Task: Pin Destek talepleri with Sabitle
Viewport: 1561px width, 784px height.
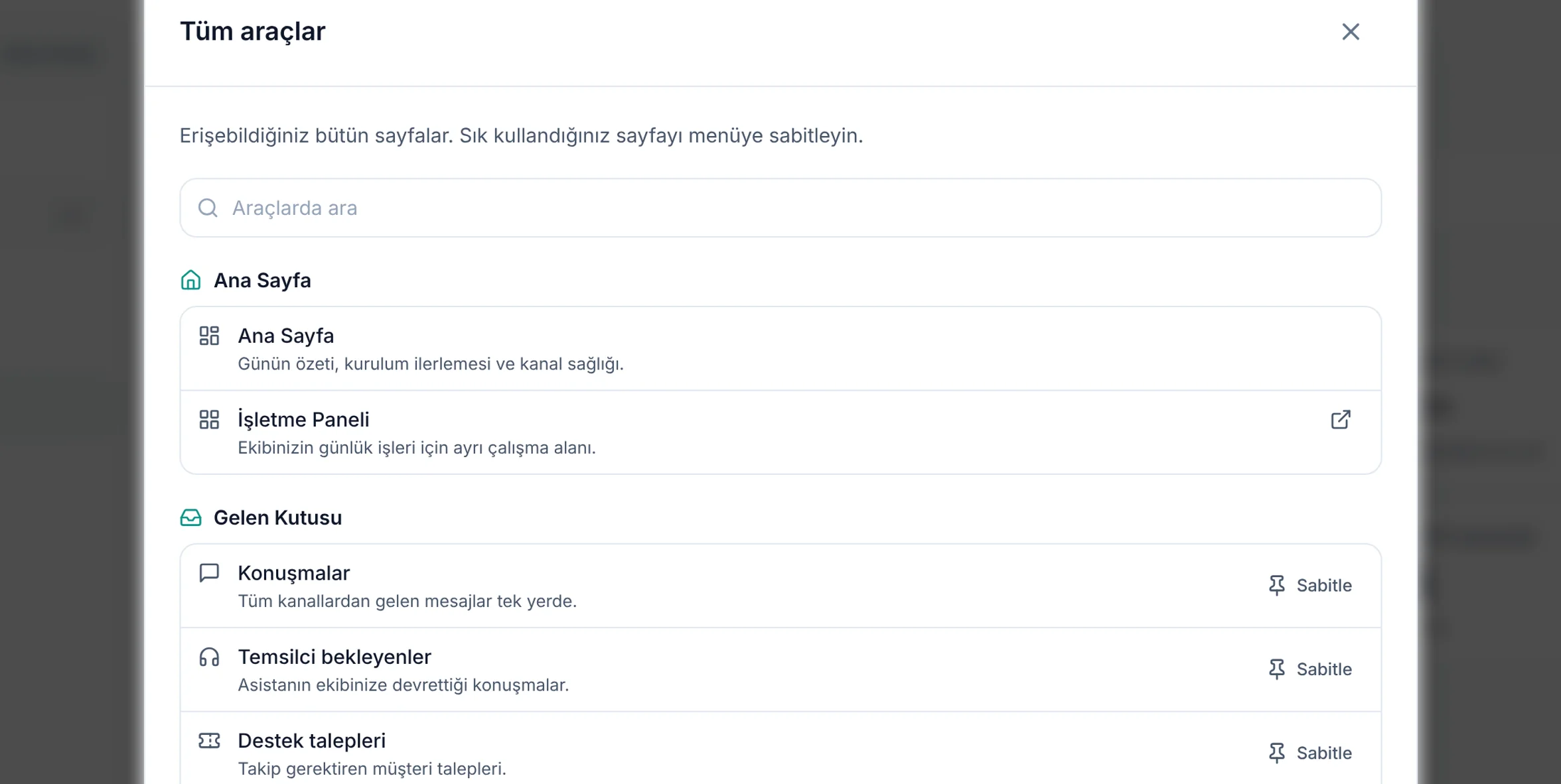Action: [1309, 753]
